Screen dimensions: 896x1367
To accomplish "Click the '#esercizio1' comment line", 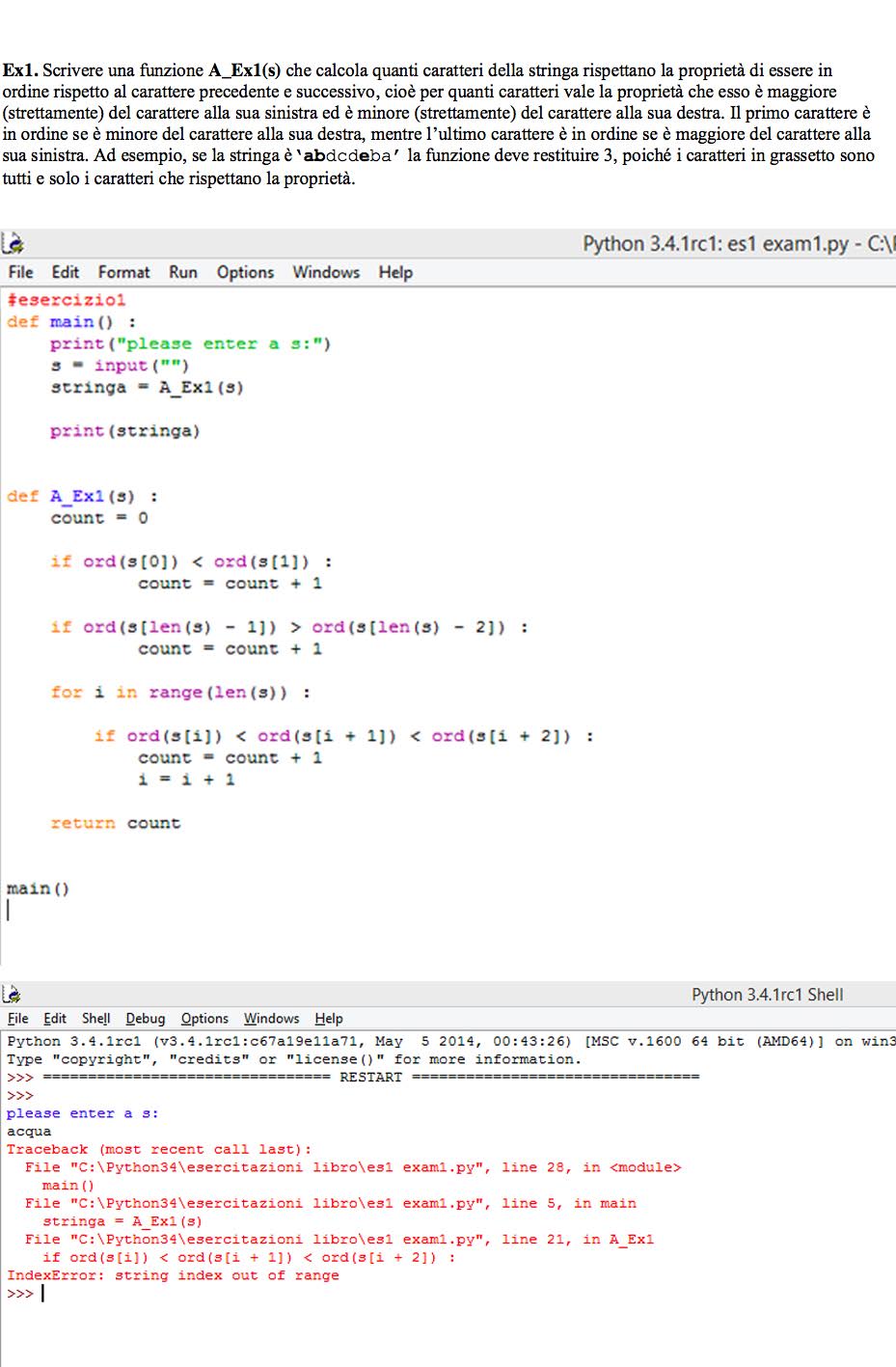I will coord(66,300).
